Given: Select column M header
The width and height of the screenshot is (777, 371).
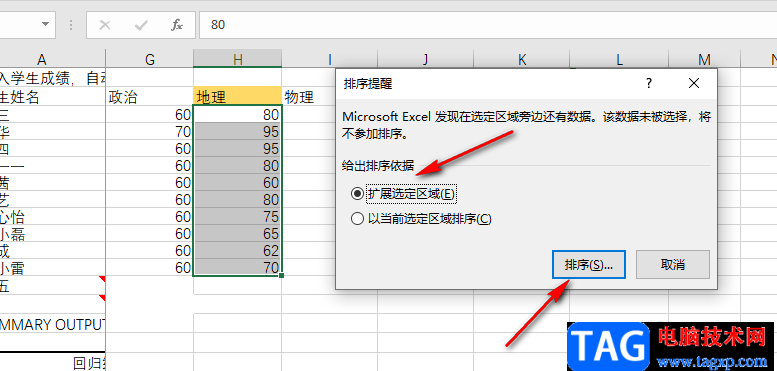Looking at the screenshot, I should (x=704, y=59).
